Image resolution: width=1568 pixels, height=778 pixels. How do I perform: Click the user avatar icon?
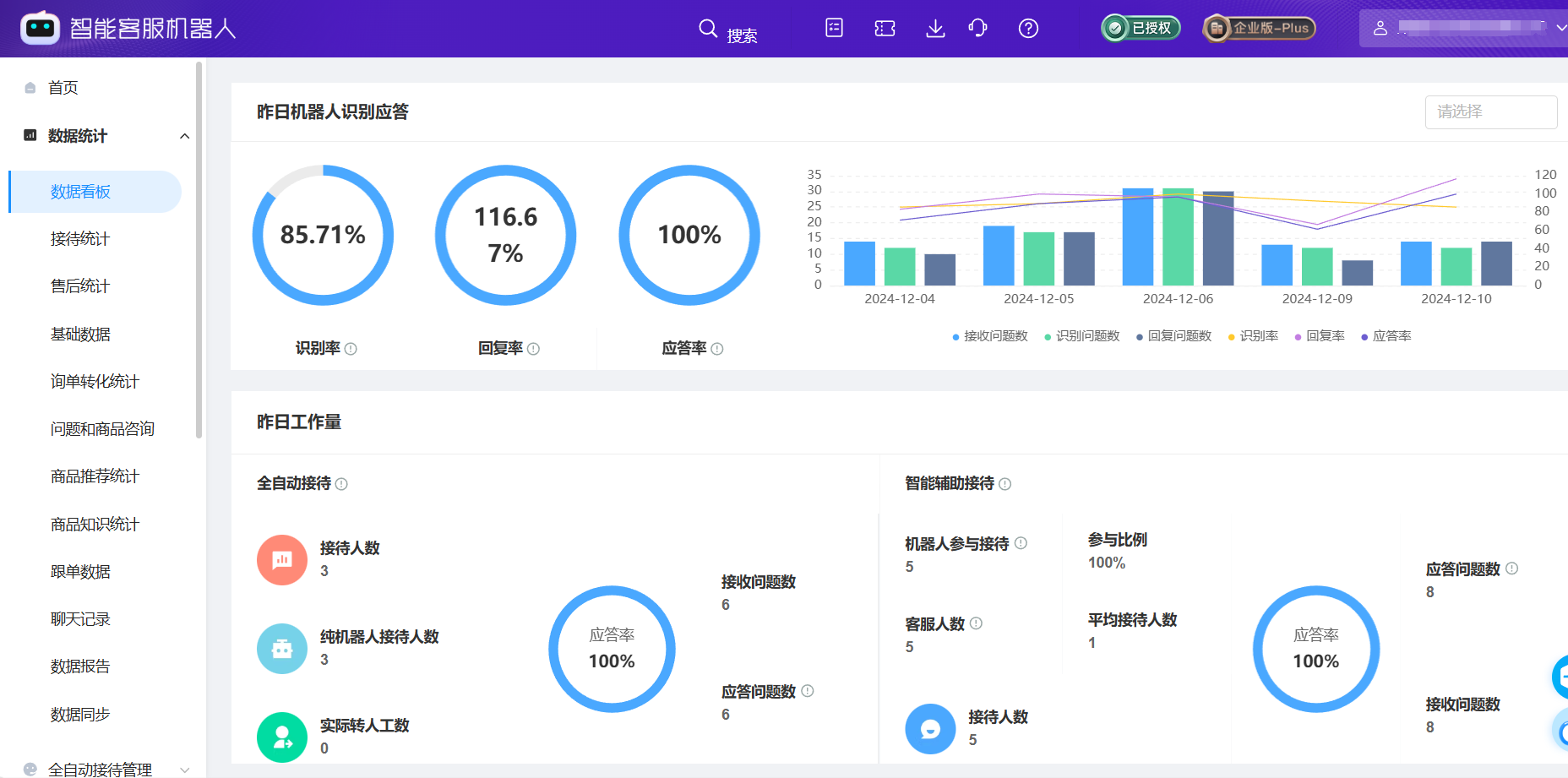(1380, 28)
